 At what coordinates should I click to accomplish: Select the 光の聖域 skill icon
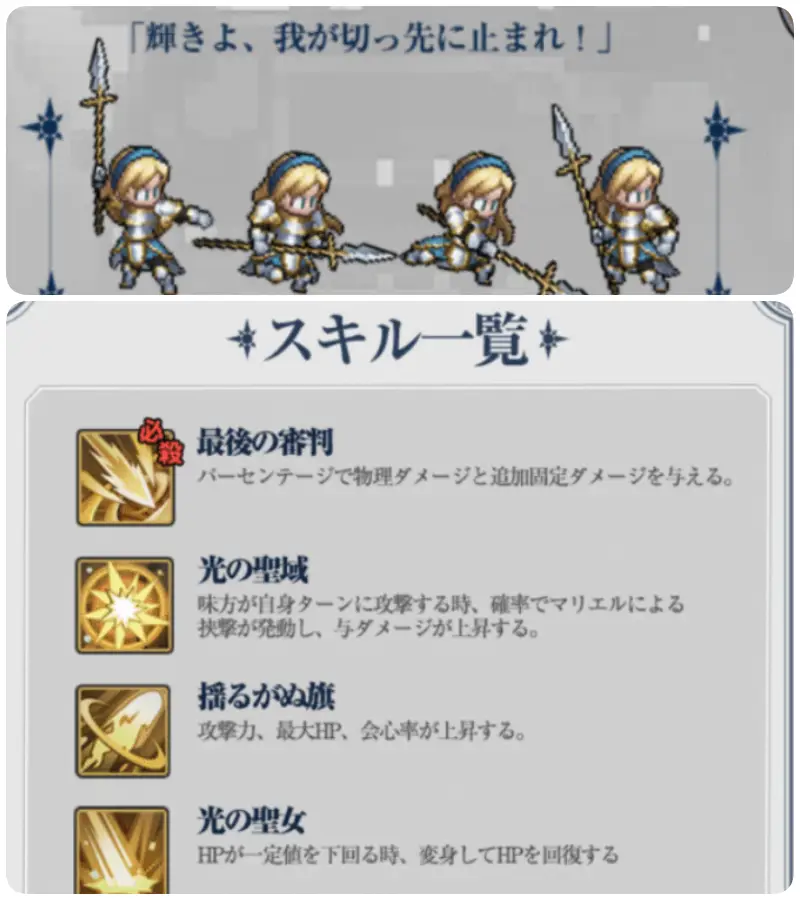125,605
